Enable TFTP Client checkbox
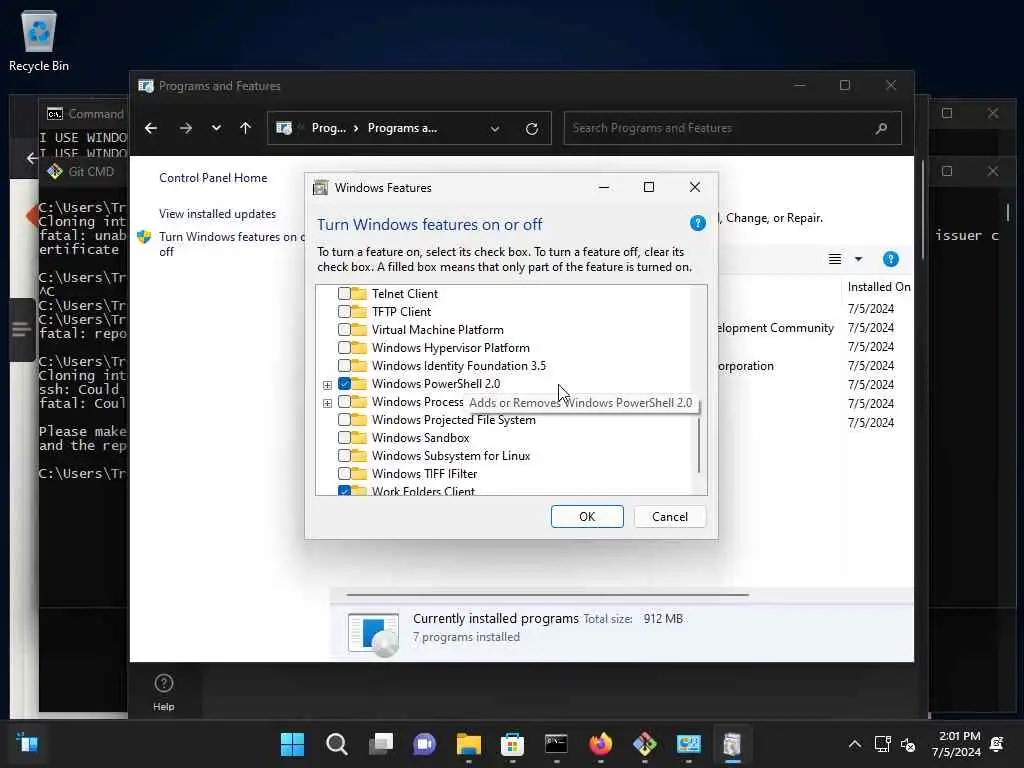This screenshot has height=768, width=1024. point(344,312)
